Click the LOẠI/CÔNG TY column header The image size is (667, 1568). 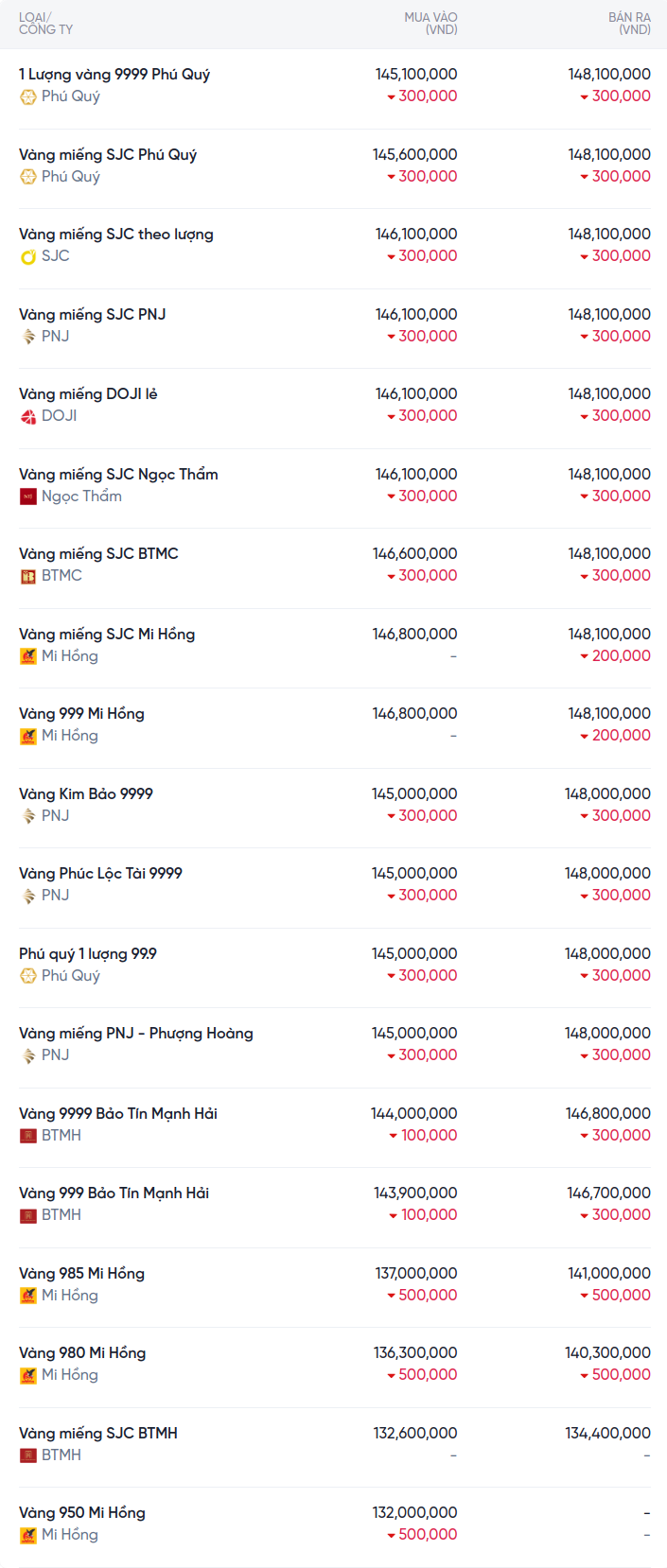[45, 24]
